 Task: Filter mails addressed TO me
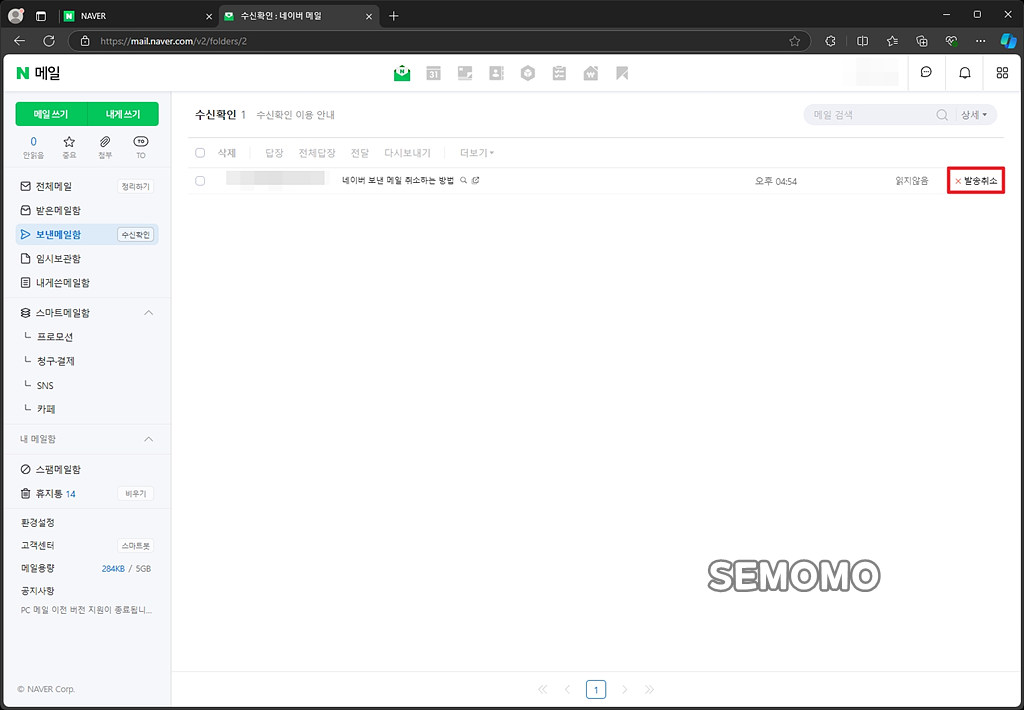140,147
